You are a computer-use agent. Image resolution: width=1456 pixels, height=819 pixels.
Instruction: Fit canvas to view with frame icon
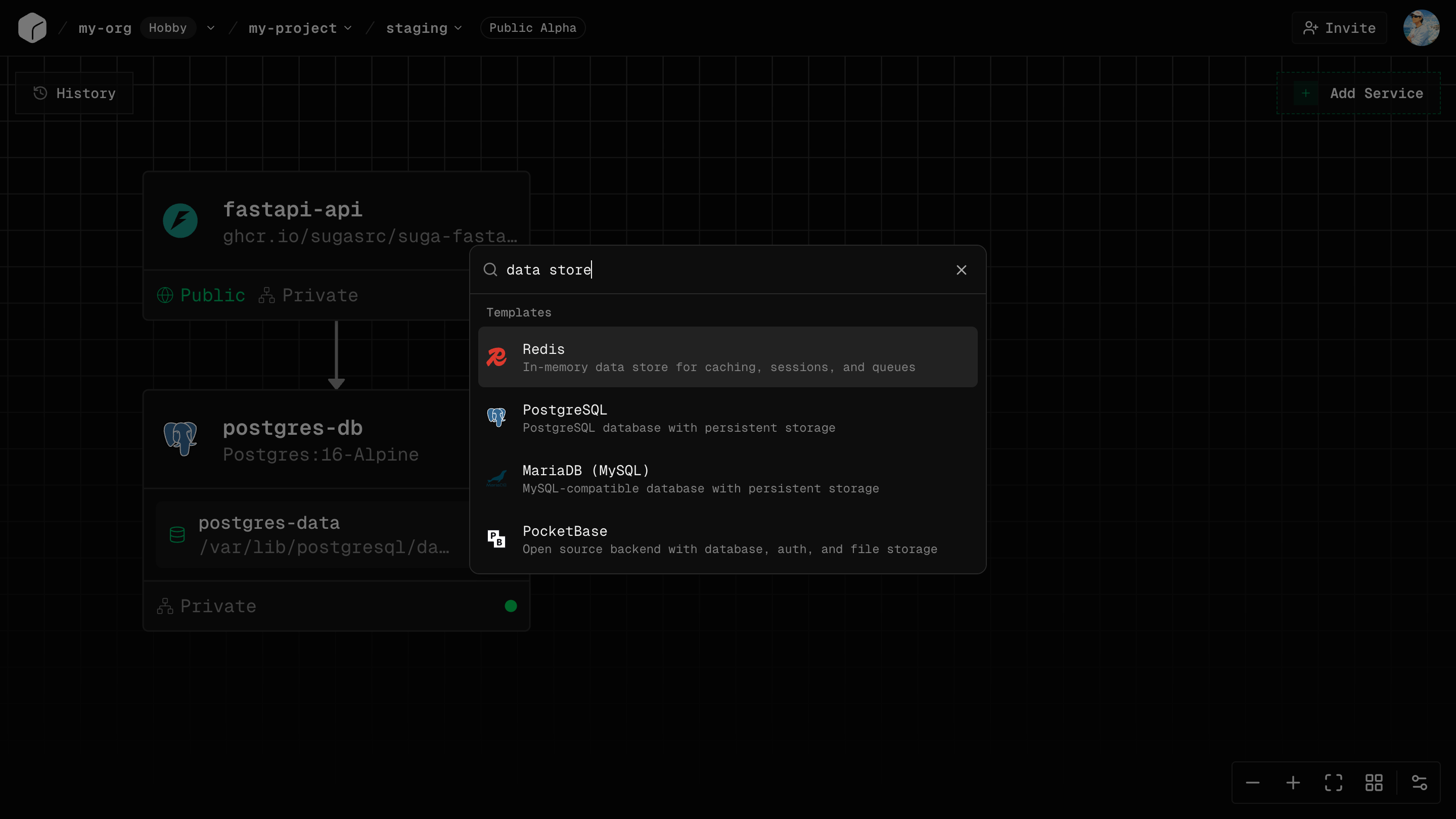click(1333, 783)
